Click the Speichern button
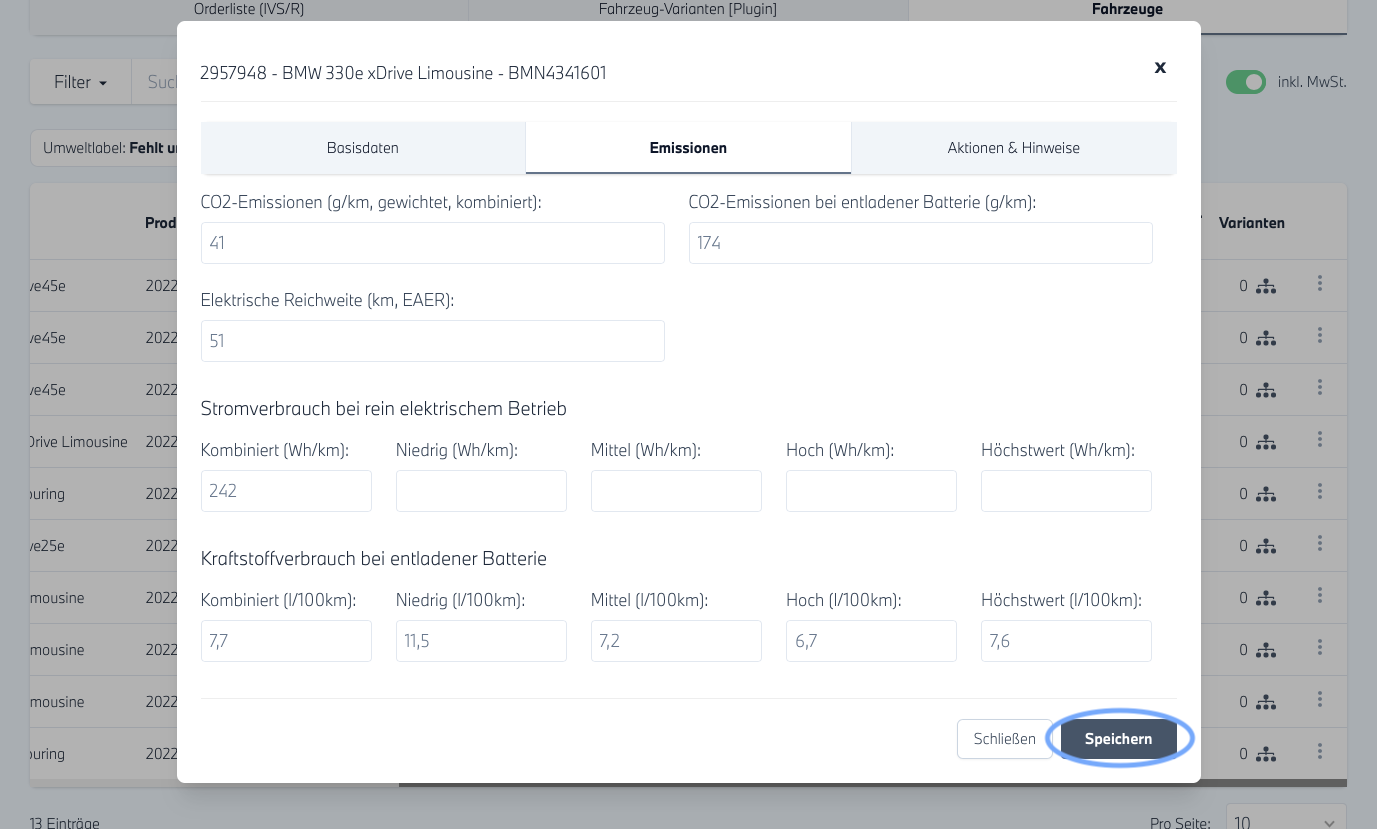This screenshot has height=829, width=1377. [x=1118, y=739]
